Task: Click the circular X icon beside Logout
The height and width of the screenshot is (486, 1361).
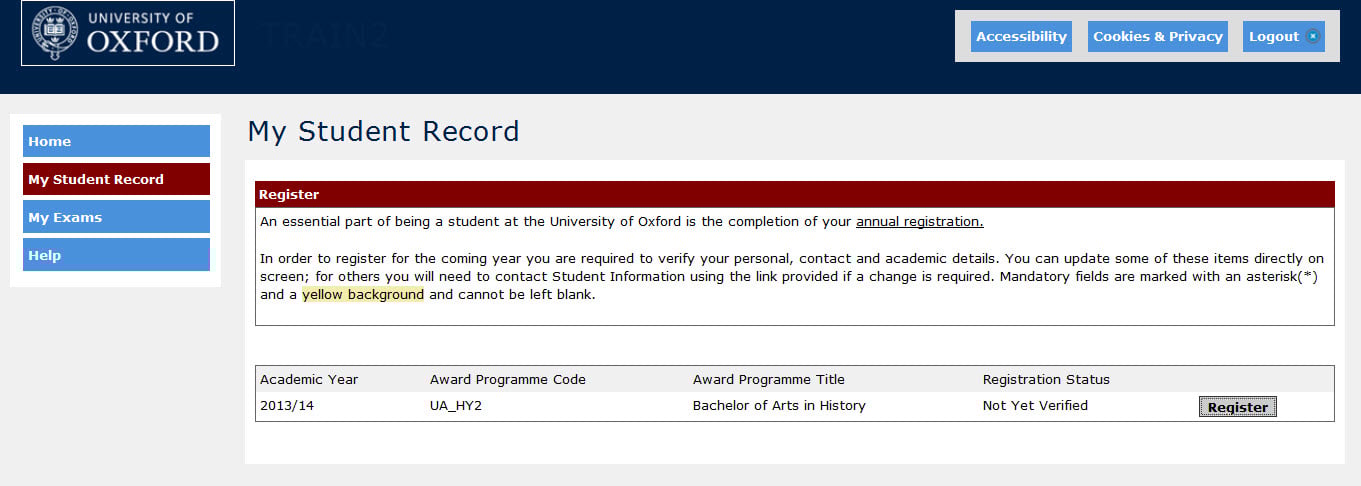Action: 1313,37
